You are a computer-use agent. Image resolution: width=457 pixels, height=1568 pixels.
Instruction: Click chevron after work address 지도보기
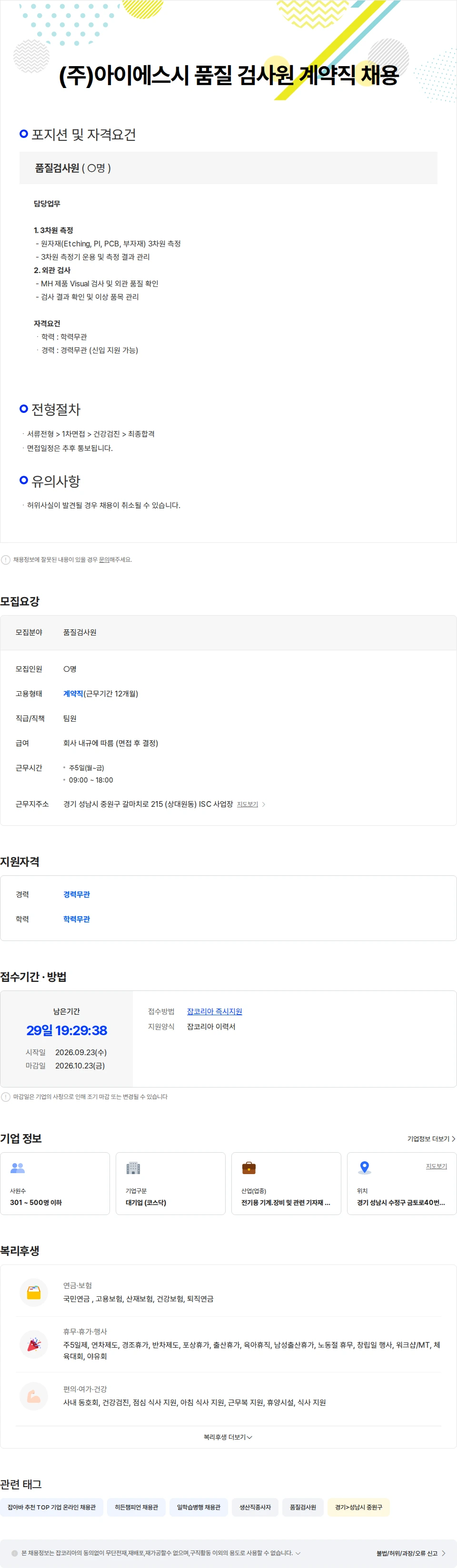[263, 804]
